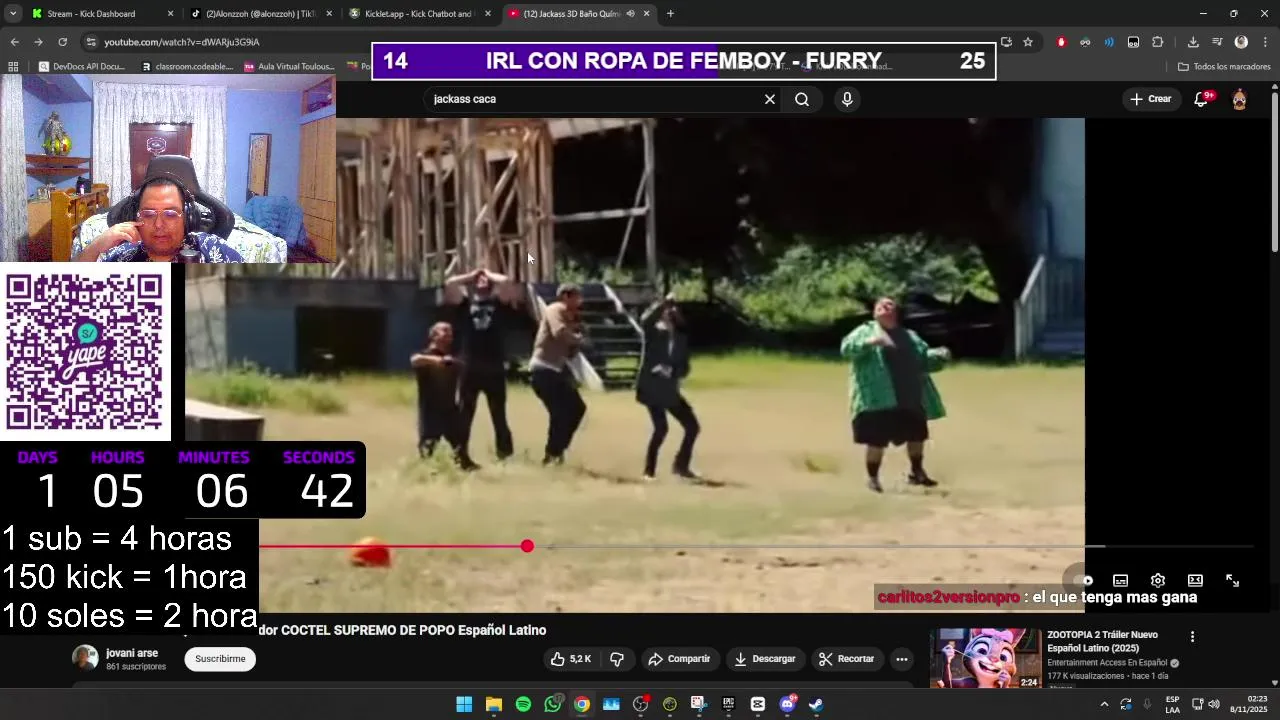Open browser Downloads panel
1280x720 pixels.
point(1193,42)
